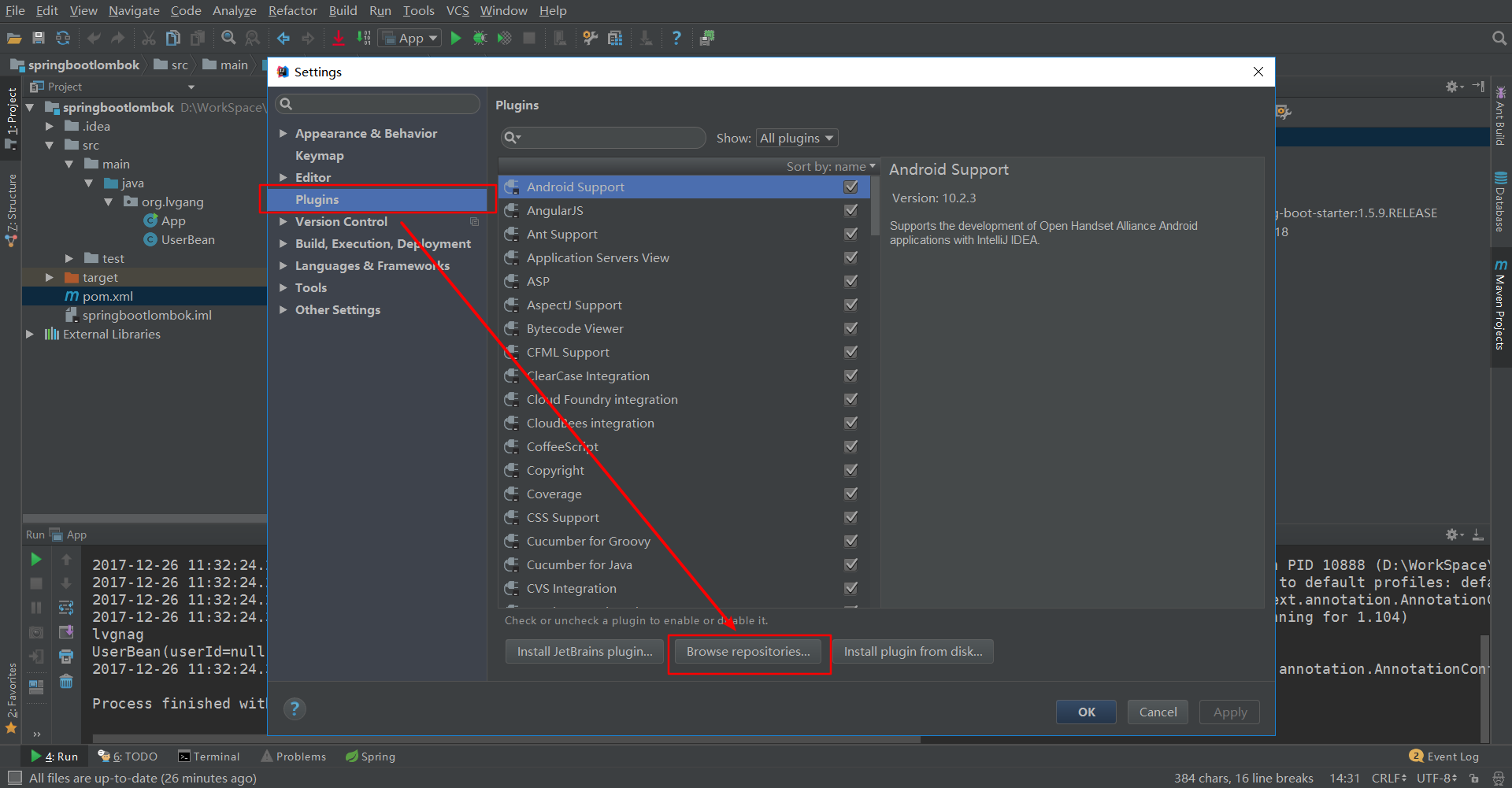Open the App run configuration dropdown
The width and height of the screenshot is (1512, 788).
(409, 38)
